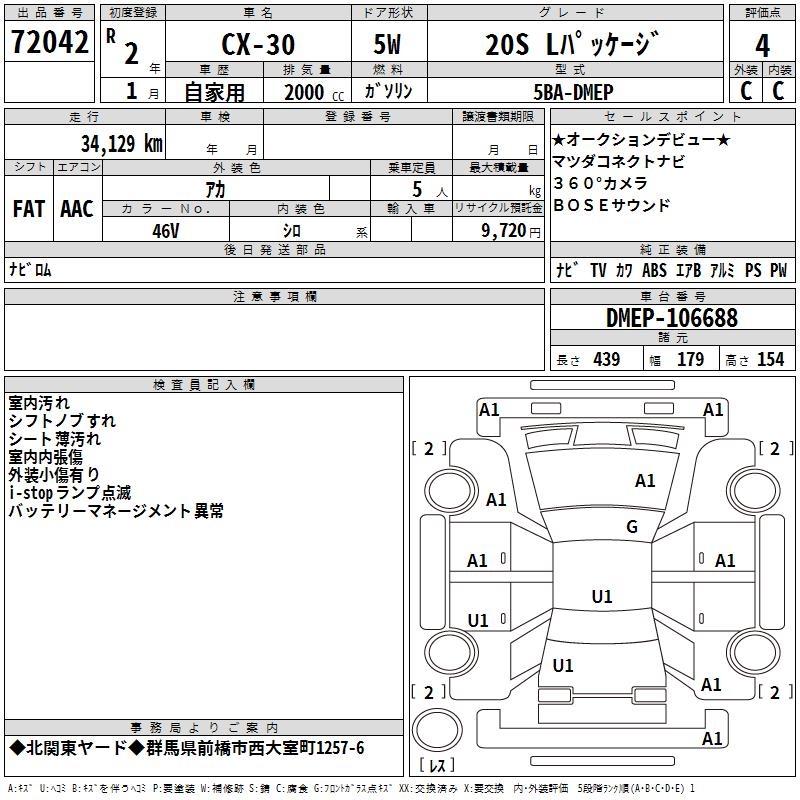Viewport: 800px width, 800px height.
Task: Click engine displacement 2000 cc
Action: pyautogui.click(x=314, y=93)
